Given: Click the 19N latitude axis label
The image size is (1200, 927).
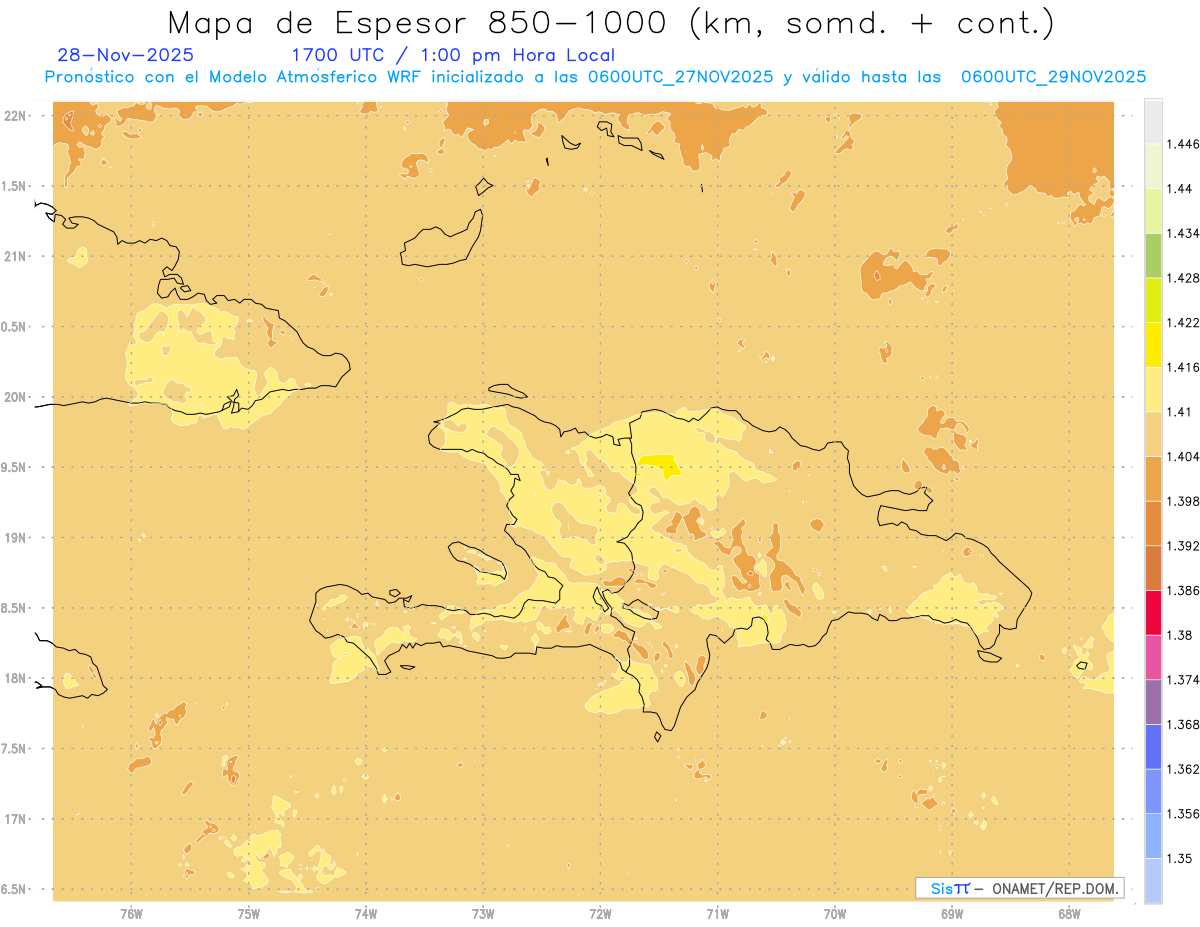Looking at the screenshot, I should pos(15,538).
